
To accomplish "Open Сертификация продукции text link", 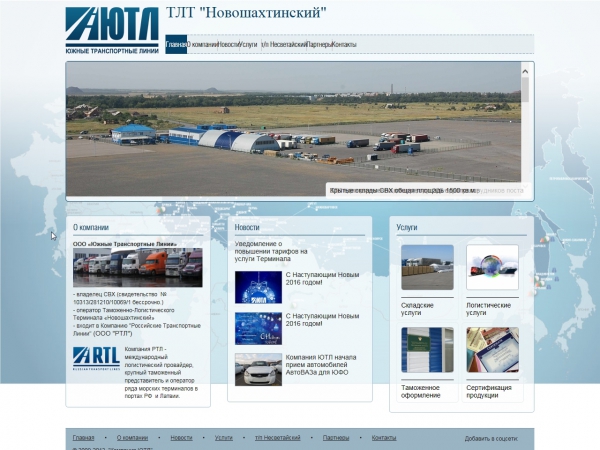I will click(489, 391).
